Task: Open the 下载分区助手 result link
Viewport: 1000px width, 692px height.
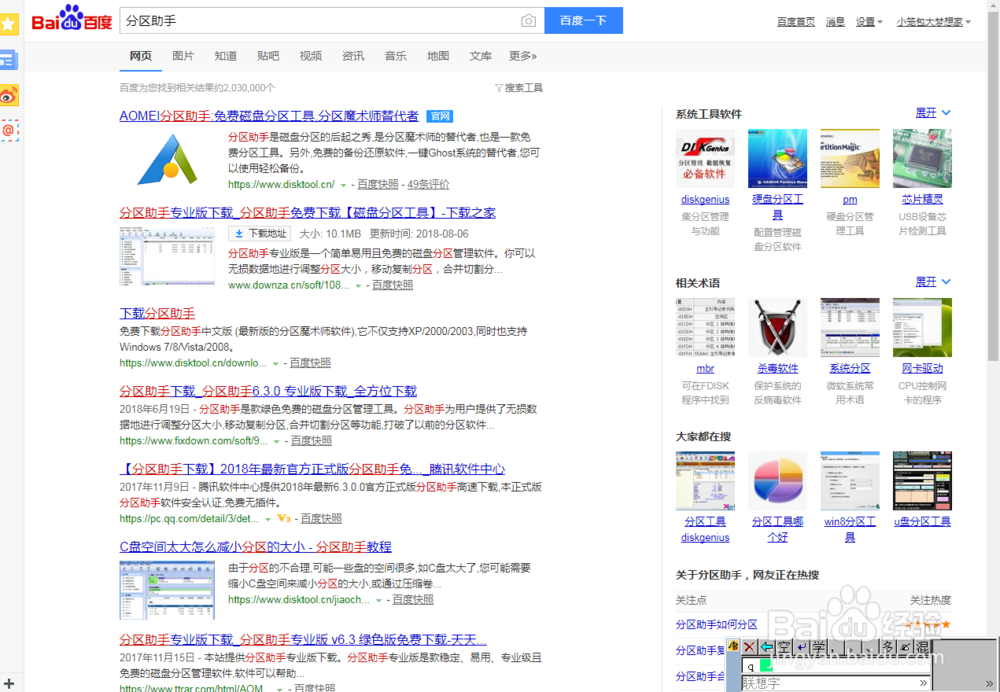Action: click(x=157, y=313)
